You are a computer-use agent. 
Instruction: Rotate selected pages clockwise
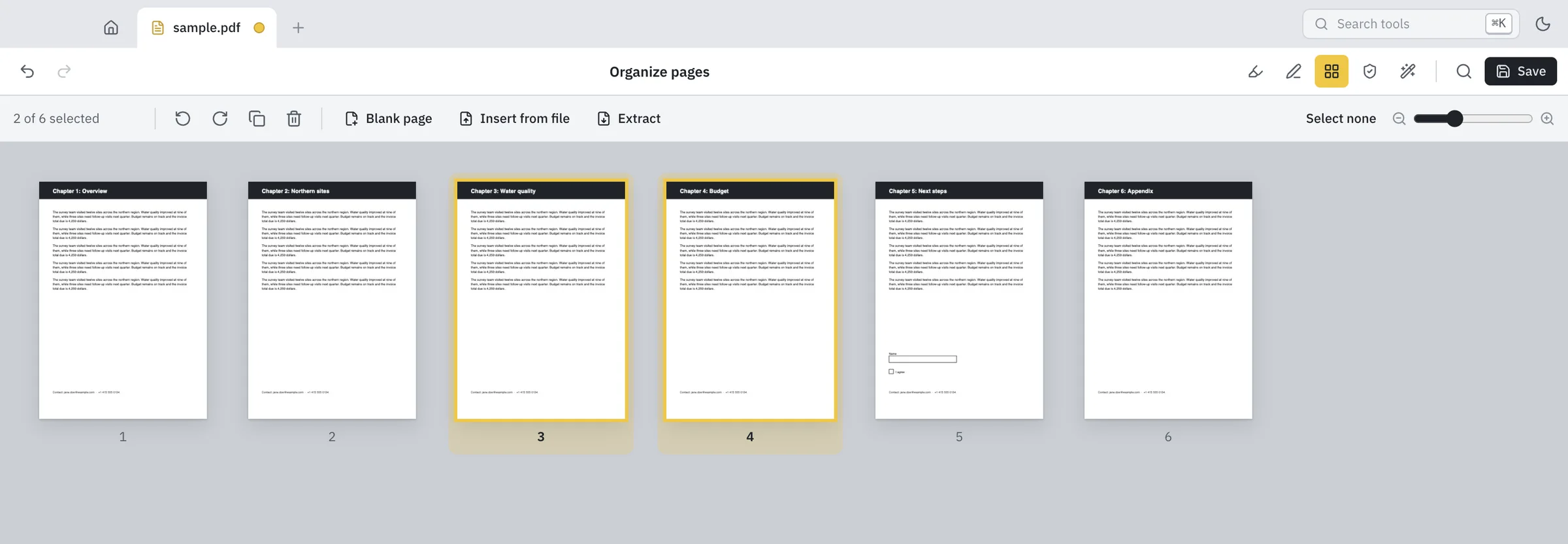click(x=220, y=118)
